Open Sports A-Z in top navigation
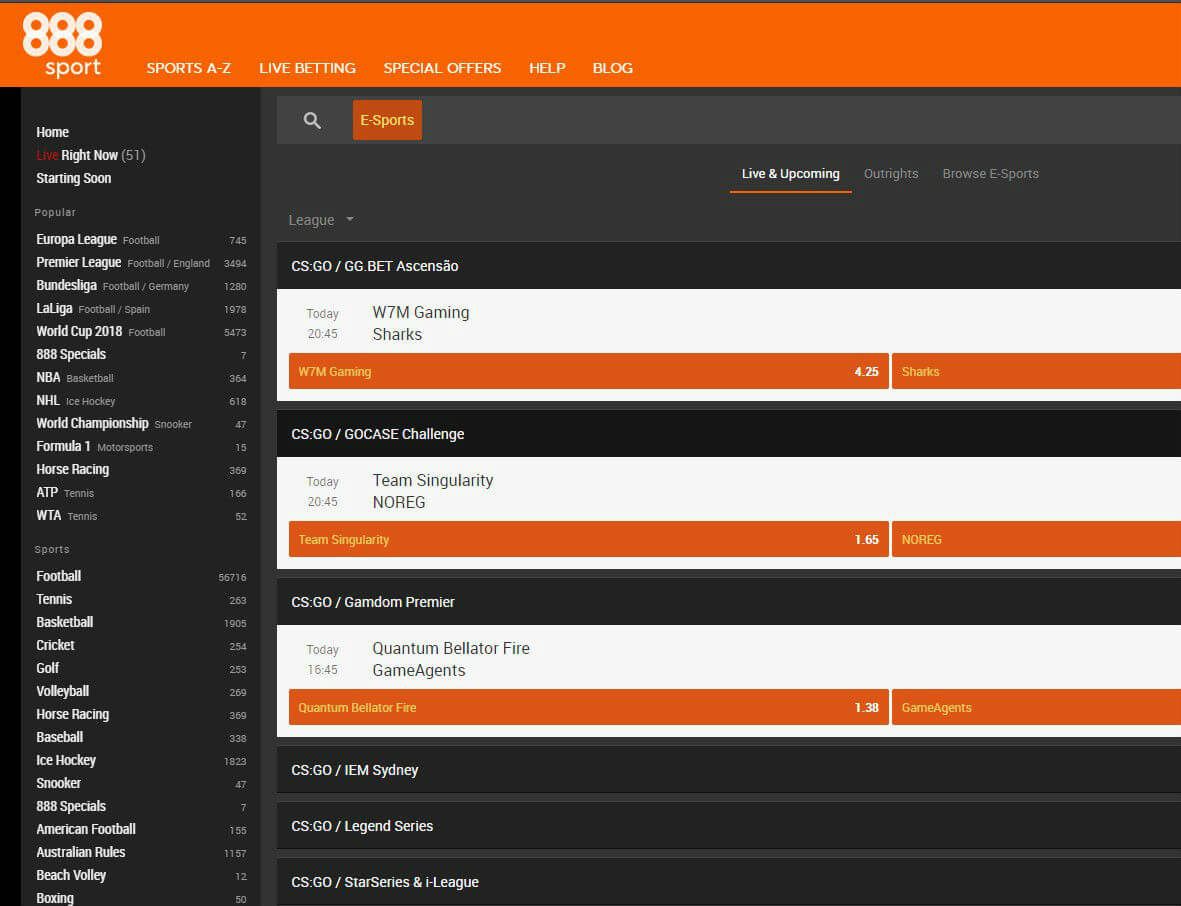This screenshot has width=1181, height=906. (x=188, y=68)
